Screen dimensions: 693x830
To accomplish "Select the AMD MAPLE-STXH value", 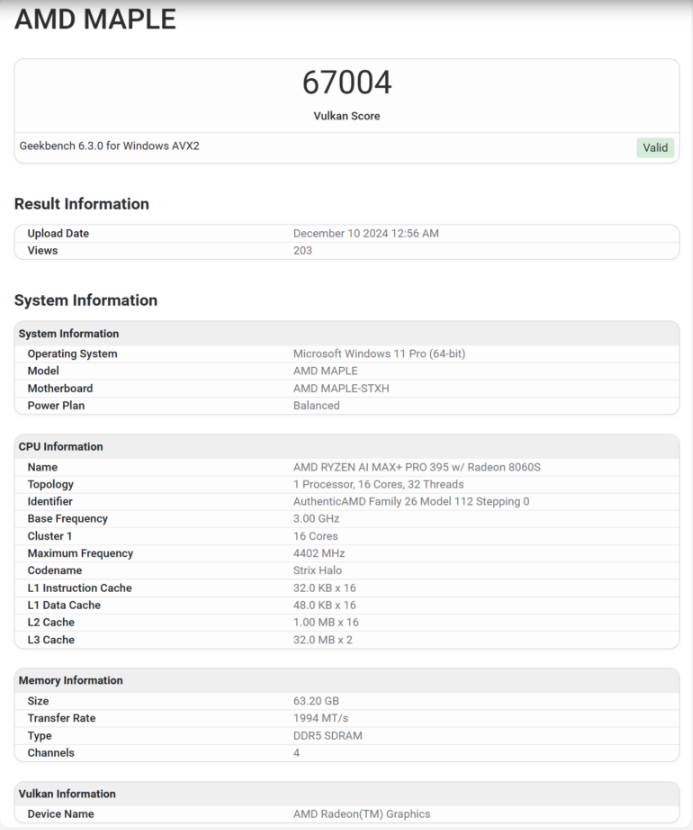I will click(341, 388).
